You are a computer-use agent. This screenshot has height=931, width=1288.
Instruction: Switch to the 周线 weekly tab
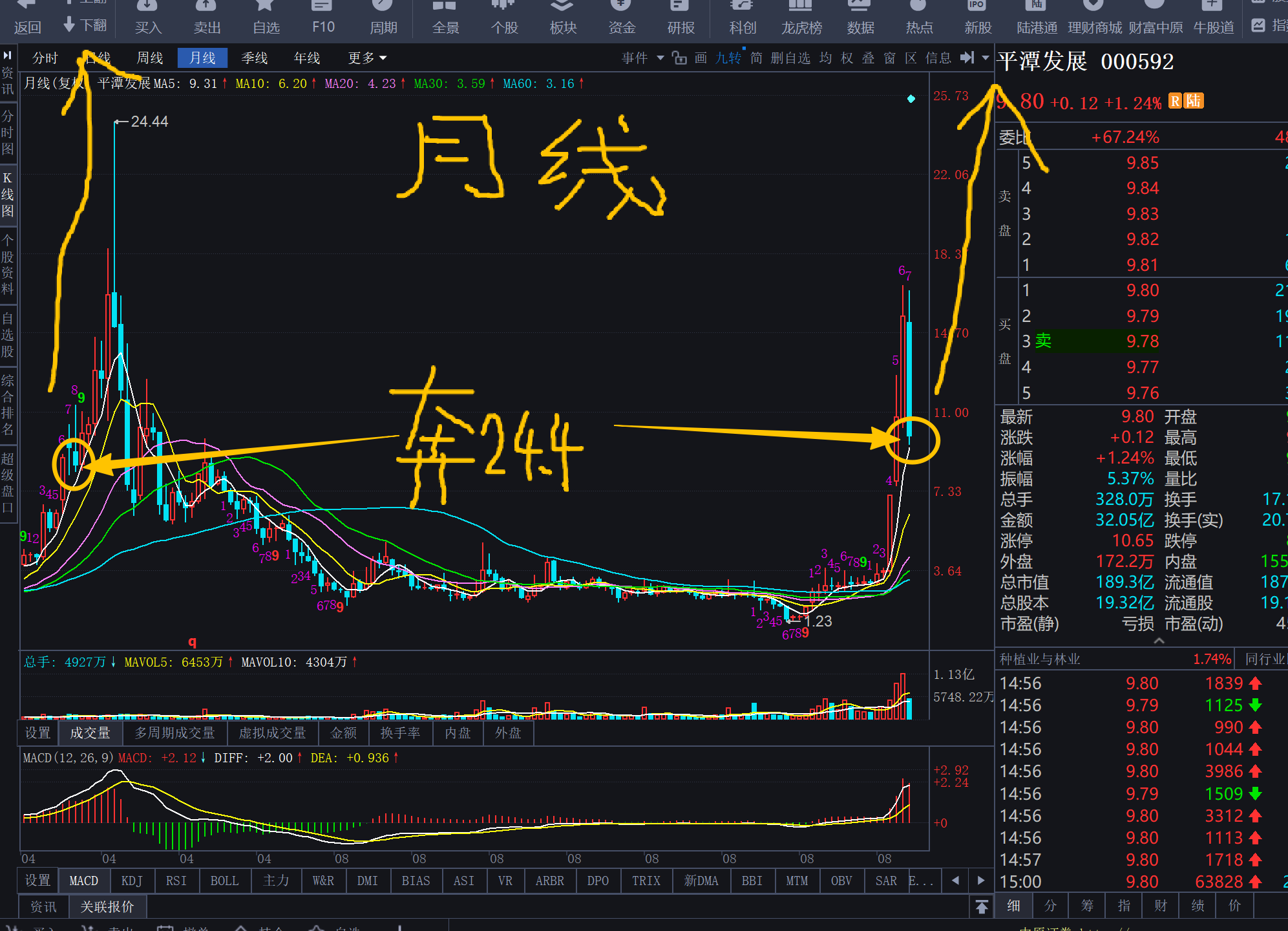point(150,58)
